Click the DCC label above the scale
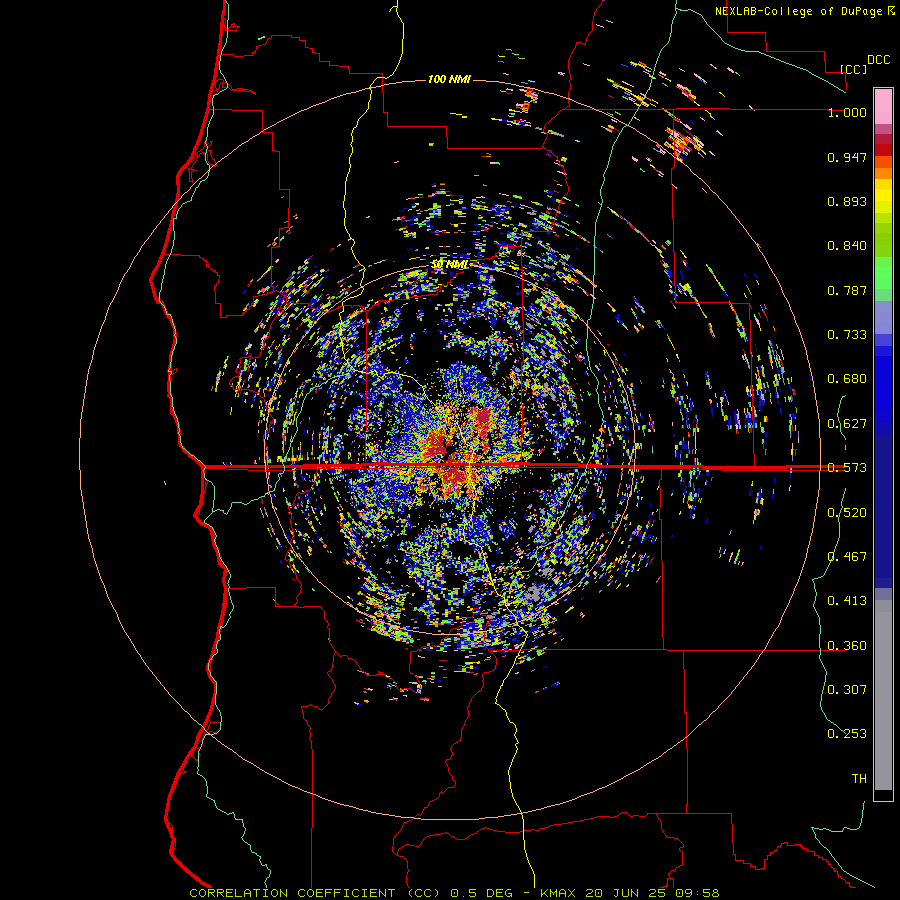The height and width of the screenshot is (900, 900). [x=878, y=60]
